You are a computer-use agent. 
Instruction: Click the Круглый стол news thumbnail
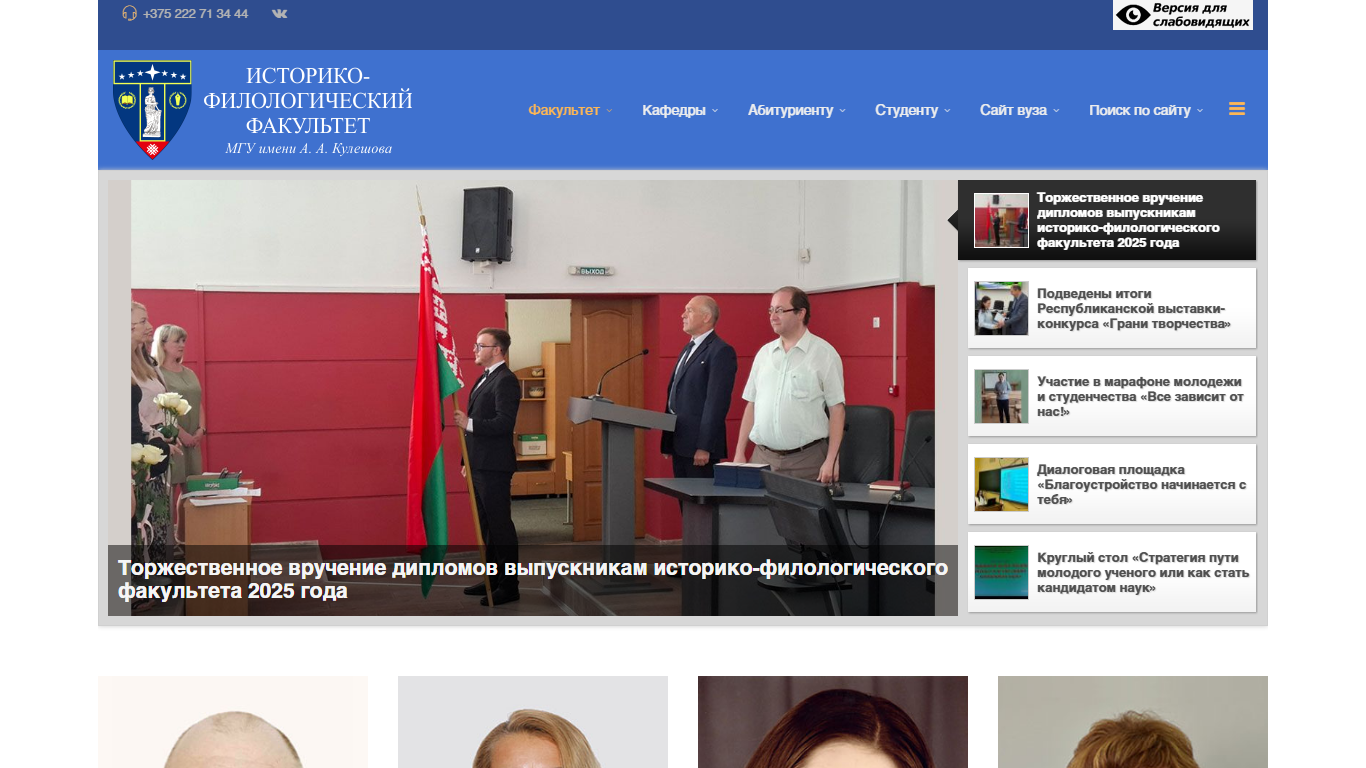point(1001,572)
